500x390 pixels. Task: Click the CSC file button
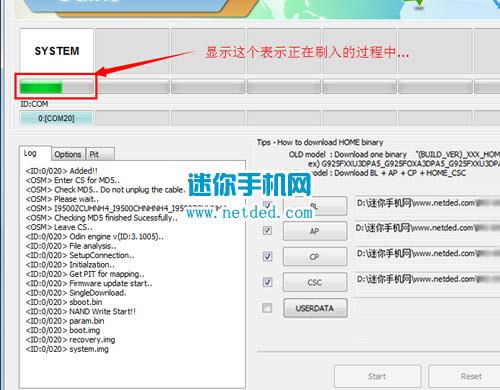coord(315,282)
